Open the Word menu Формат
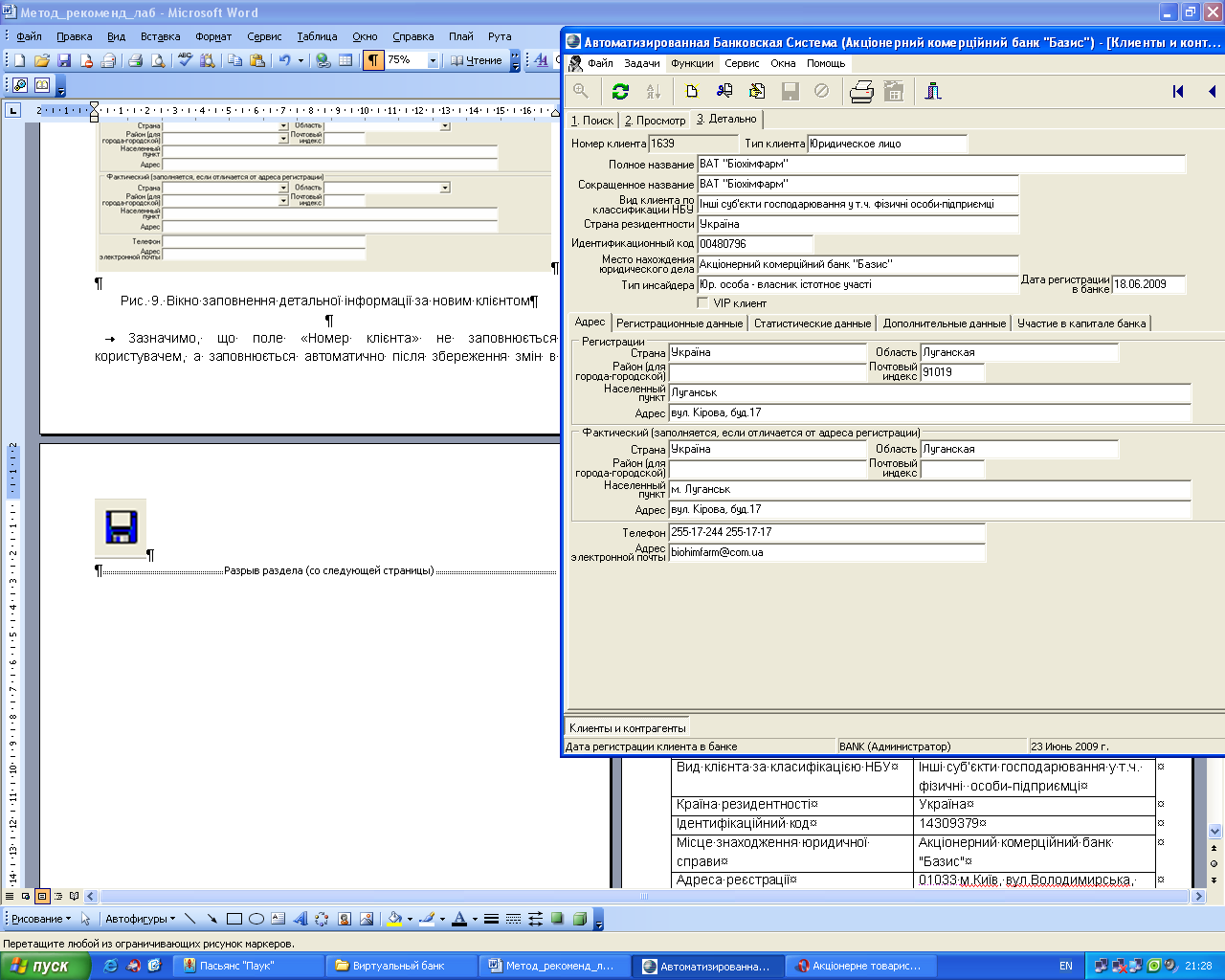This screenshot has height=980, width=1225. pyautogui.click(x=213, y=36)
